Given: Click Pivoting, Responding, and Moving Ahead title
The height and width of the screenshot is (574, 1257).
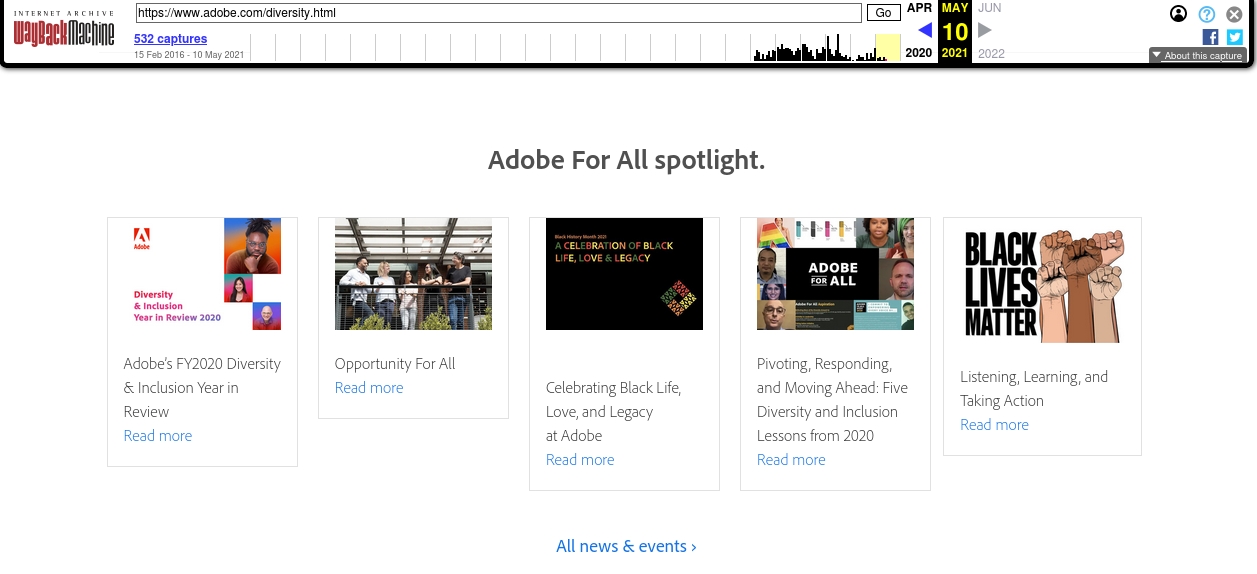Looking at the screenshot, I should pos(832,400).
